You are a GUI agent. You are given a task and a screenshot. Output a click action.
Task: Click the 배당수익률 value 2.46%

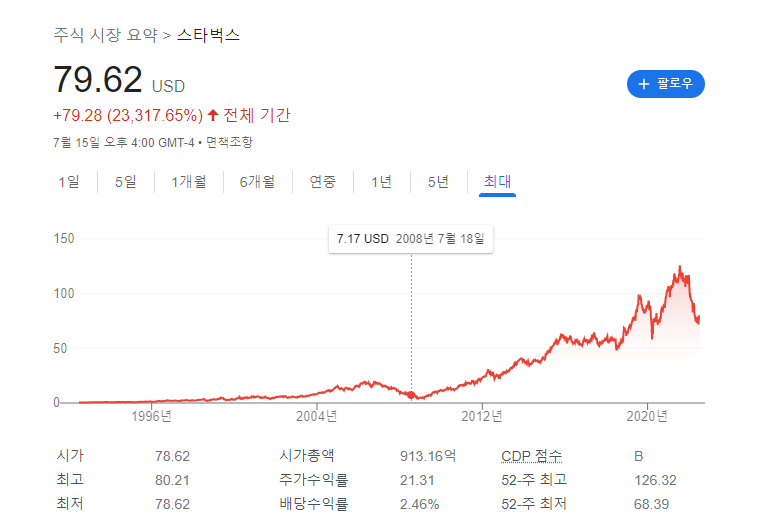click(x=420, y=504)
